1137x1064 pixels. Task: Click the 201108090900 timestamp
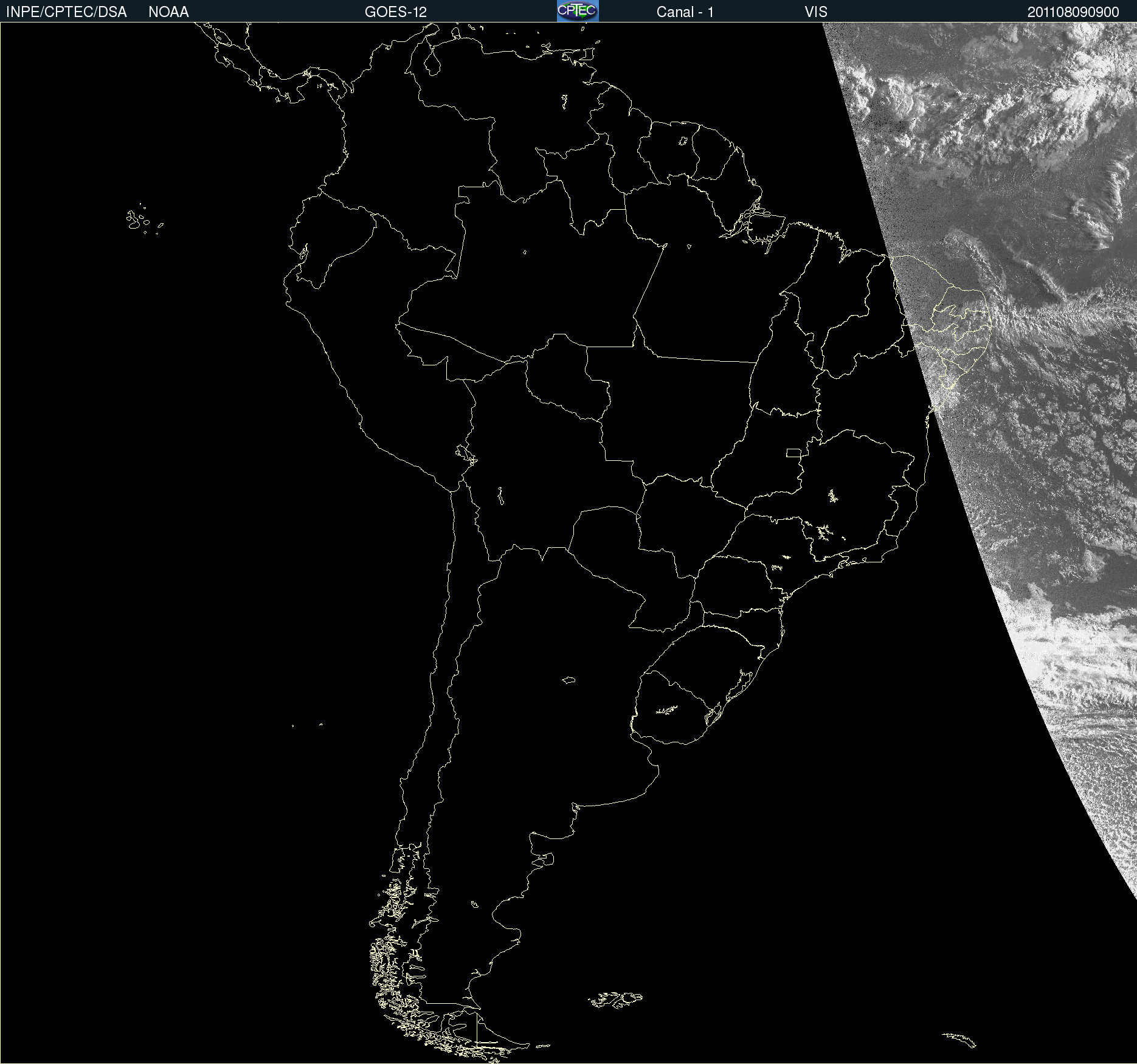(1073, 12)
